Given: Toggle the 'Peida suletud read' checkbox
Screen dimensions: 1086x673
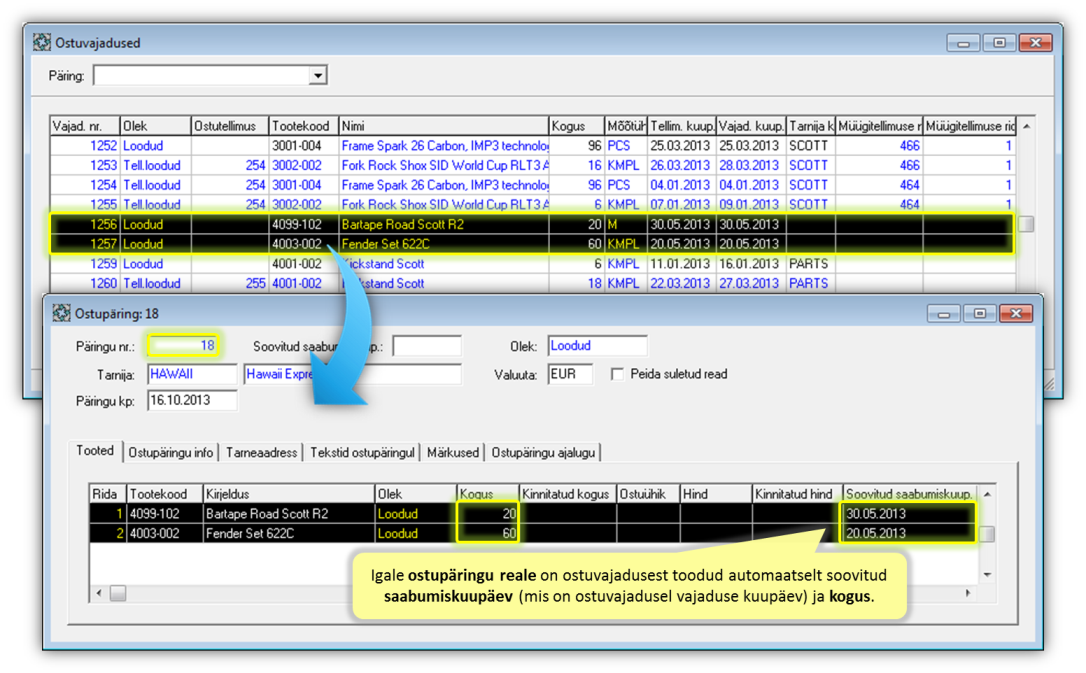Looking at the screenshot, I should pyautogui.click(x=617, y=374).
